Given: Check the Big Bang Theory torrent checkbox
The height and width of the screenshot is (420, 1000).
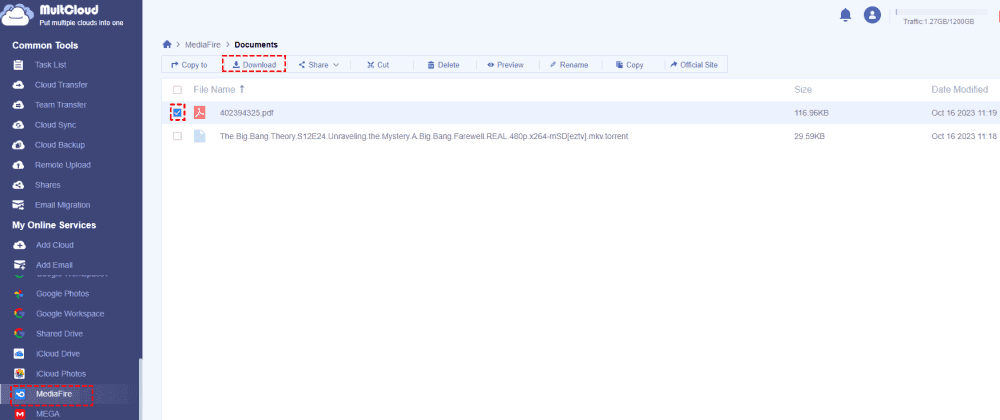Looking at the screenshot, I should [177, 136].
